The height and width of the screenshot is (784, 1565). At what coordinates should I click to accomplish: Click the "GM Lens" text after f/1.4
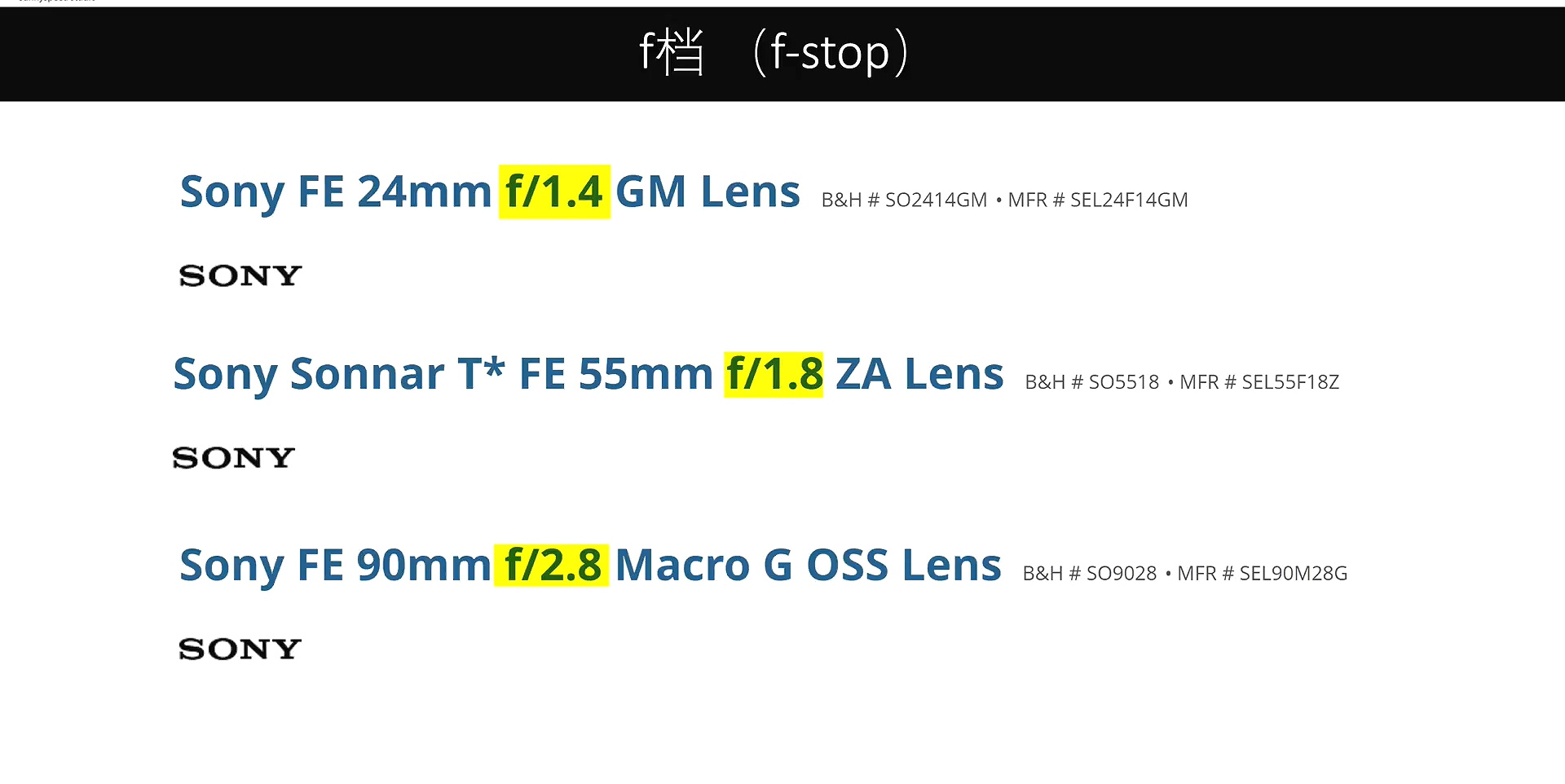coord(708,192)
